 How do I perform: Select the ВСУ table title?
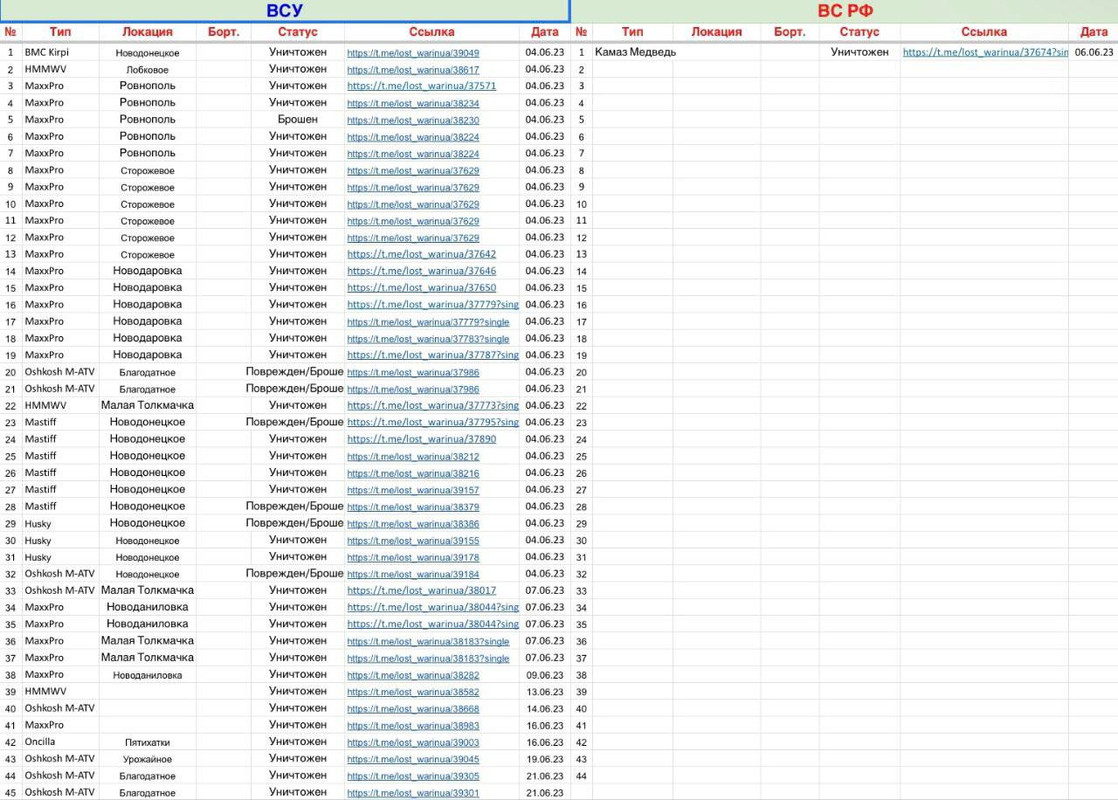click(284, 11)
